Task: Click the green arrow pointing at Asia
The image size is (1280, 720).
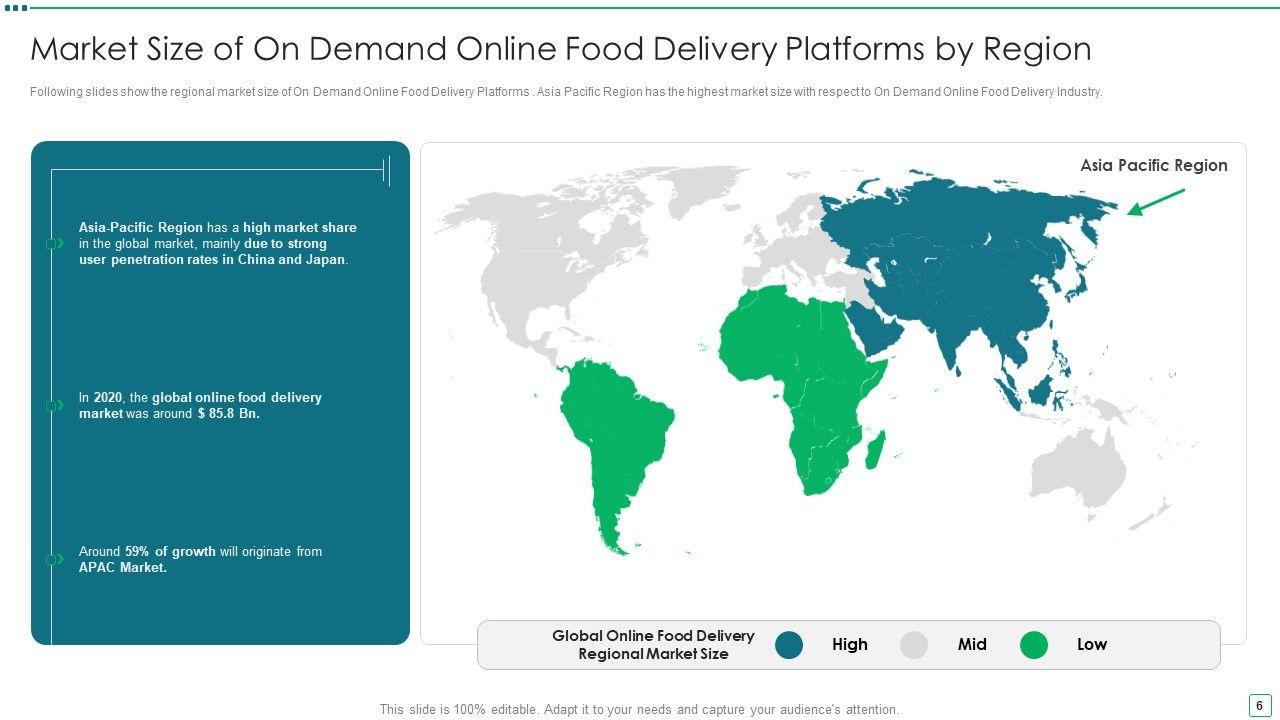Action: [x=1155, y=202]
